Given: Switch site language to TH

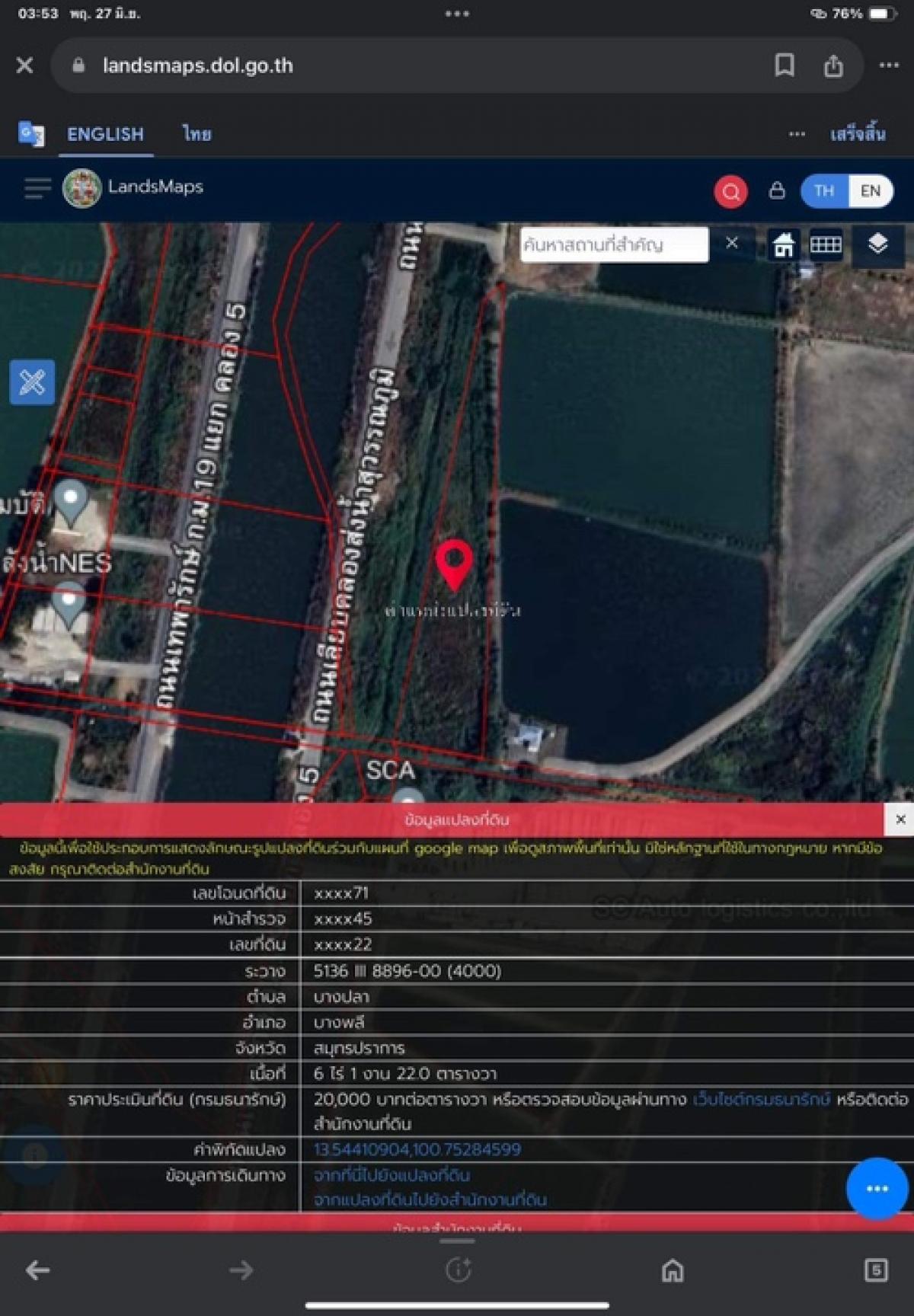Looking at the screenshot, I should 824,191.
